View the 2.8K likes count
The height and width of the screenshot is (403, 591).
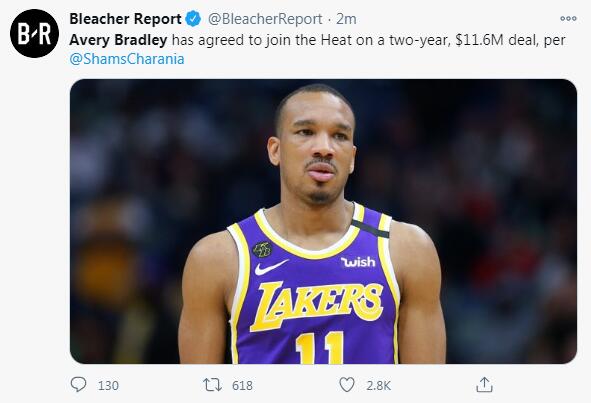(x=378, y=386)
